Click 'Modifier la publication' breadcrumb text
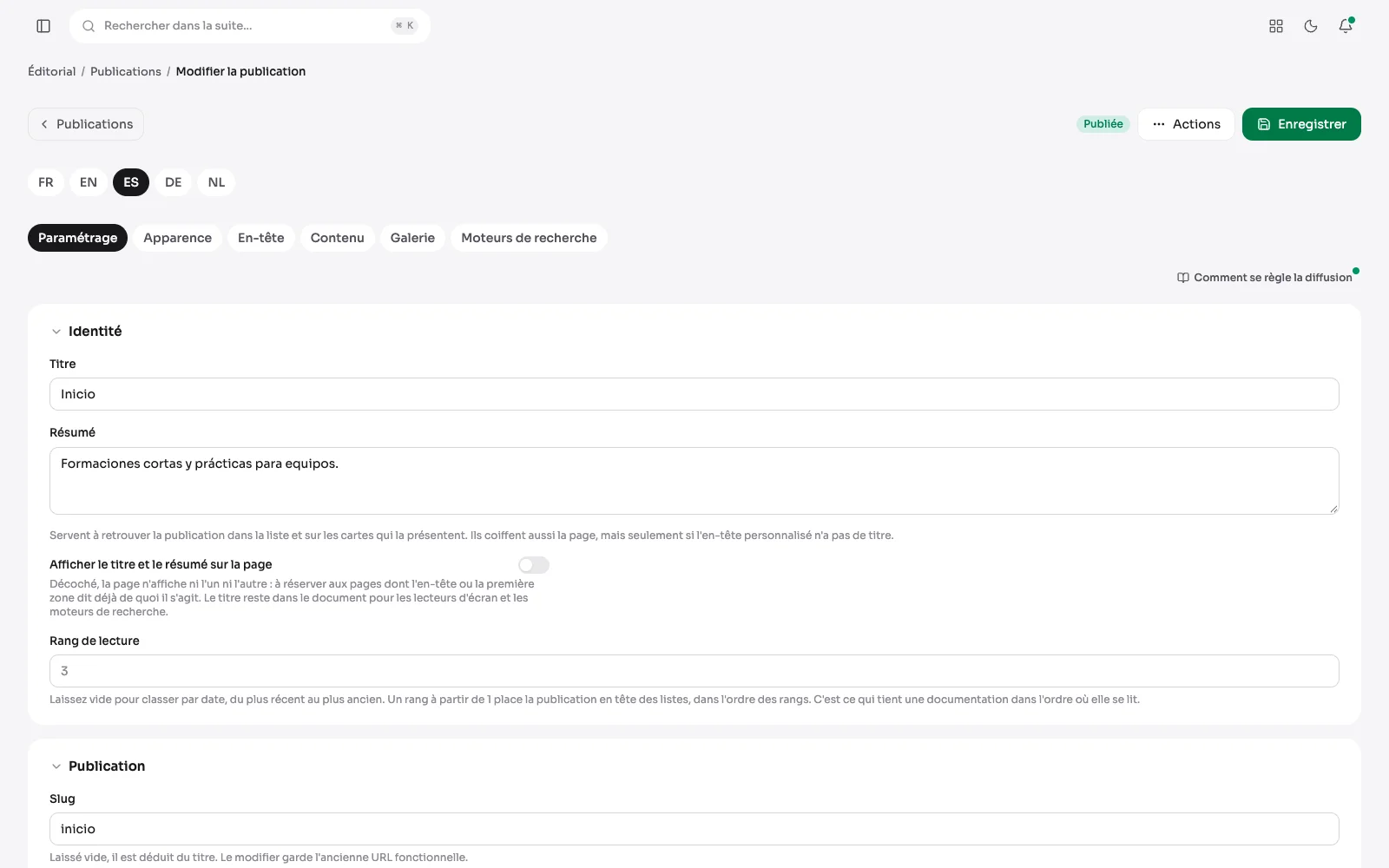The height and width of the screenshot is (868, 1389). 240,71
